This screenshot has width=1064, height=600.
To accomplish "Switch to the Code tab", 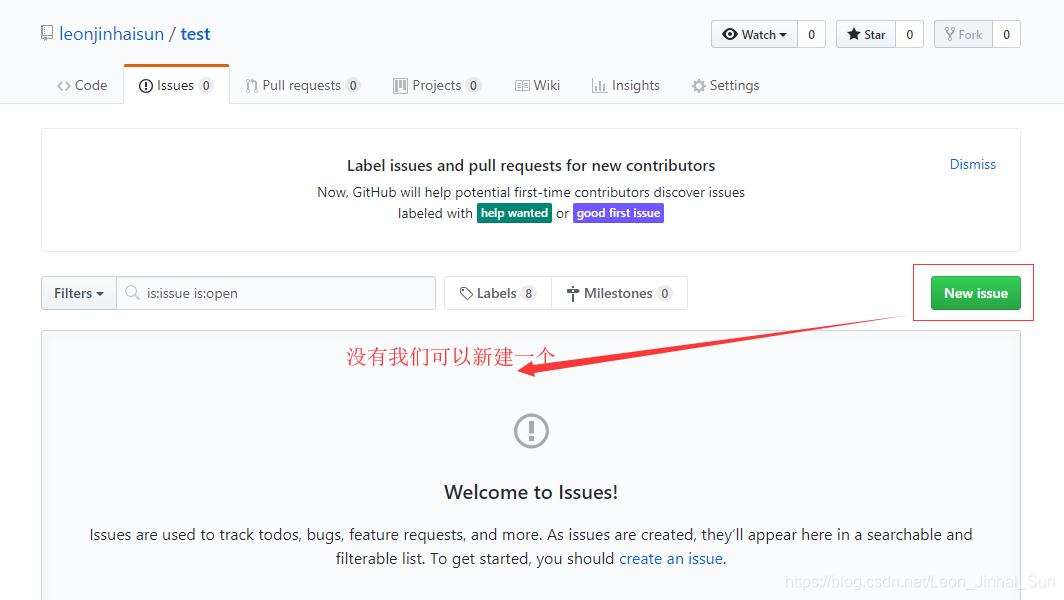I will click(82, 86).
